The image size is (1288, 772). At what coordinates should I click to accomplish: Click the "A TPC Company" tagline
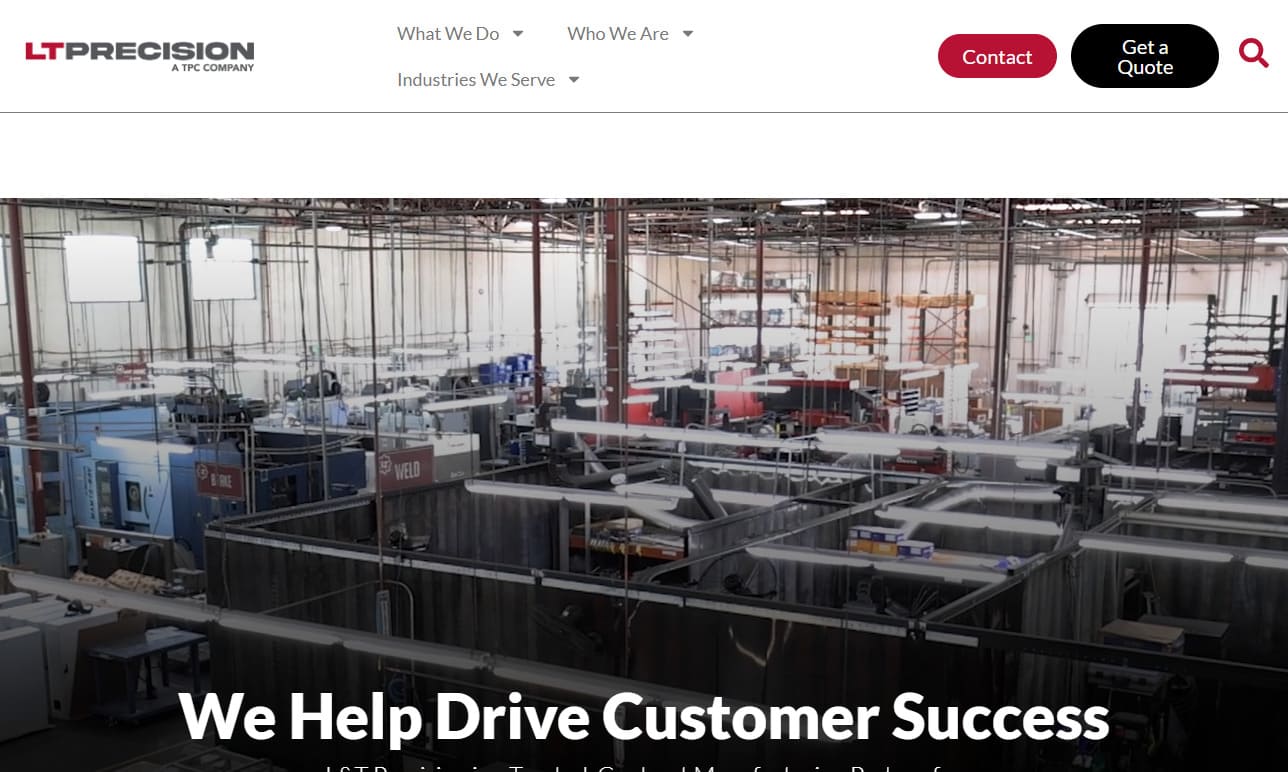pyautogui.click(x=213, y=68)
